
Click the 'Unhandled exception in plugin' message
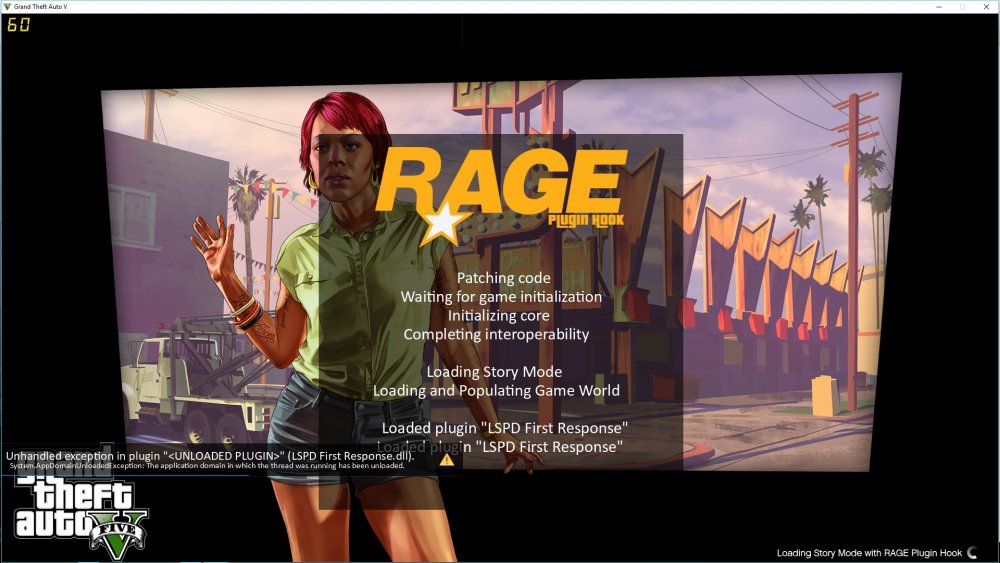click(x=210, y=456)
